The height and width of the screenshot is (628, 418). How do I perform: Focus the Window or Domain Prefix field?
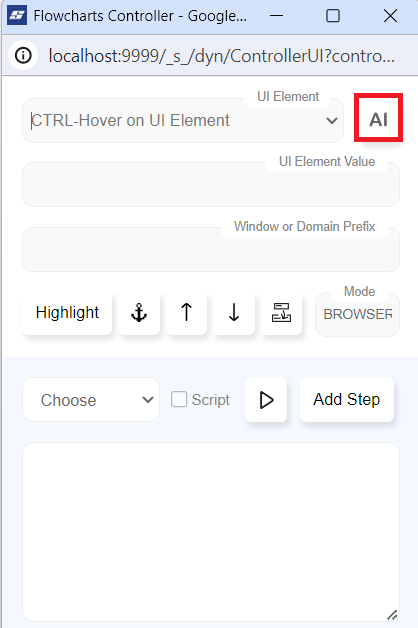click(211, 250)
